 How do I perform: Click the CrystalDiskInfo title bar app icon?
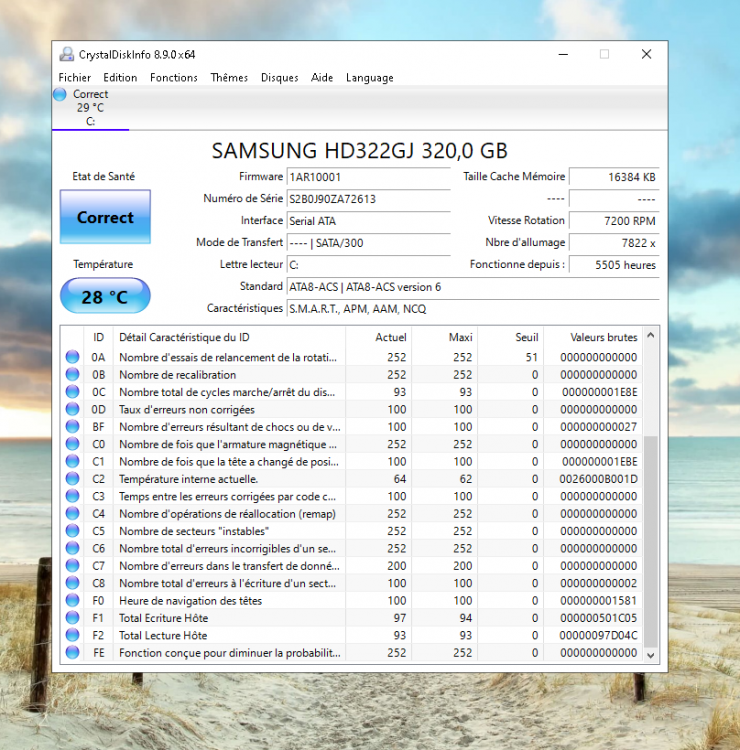click(66, 55)
